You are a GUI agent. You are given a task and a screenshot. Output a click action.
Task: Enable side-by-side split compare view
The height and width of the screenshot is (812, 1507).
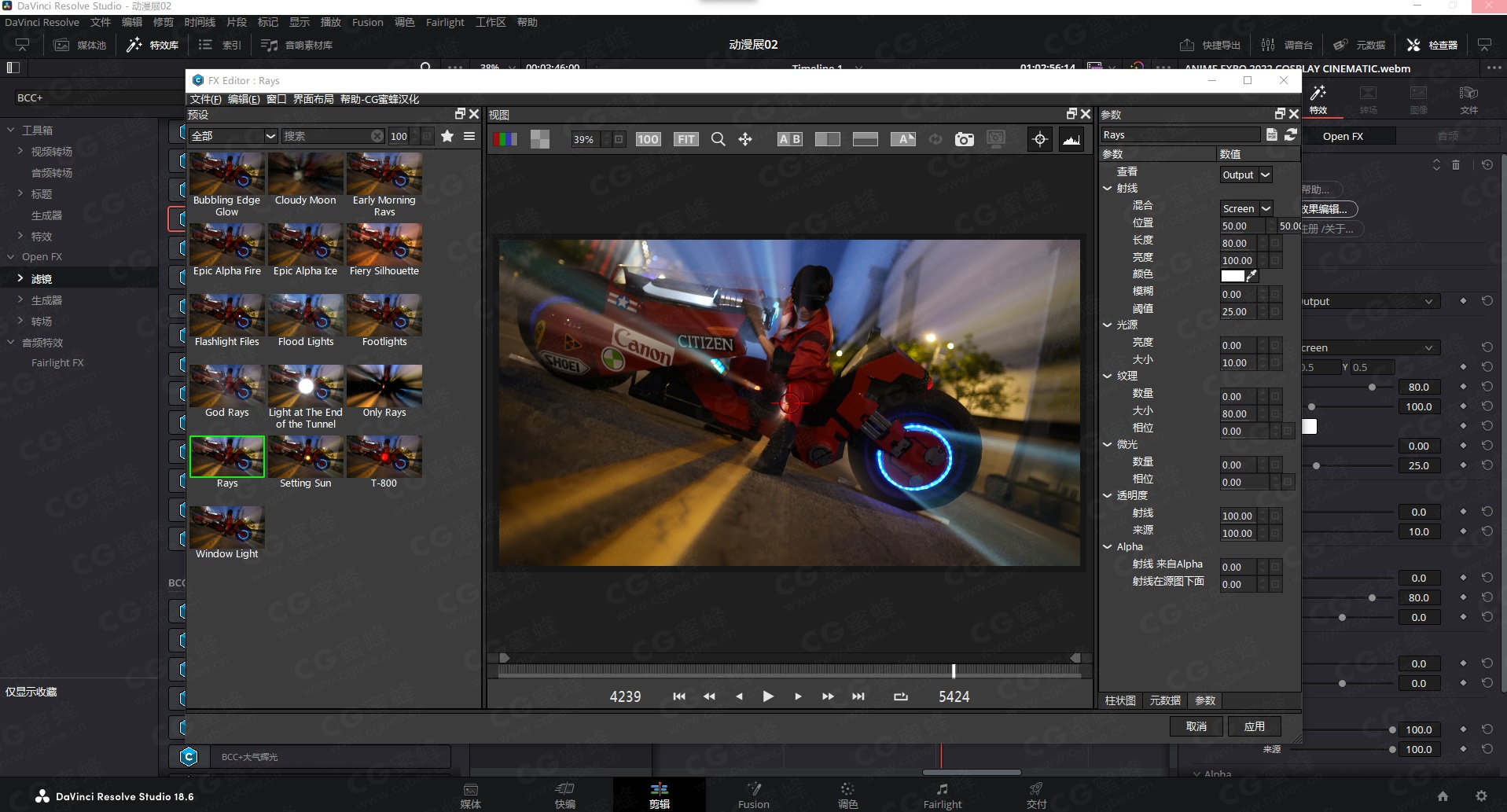827,139
